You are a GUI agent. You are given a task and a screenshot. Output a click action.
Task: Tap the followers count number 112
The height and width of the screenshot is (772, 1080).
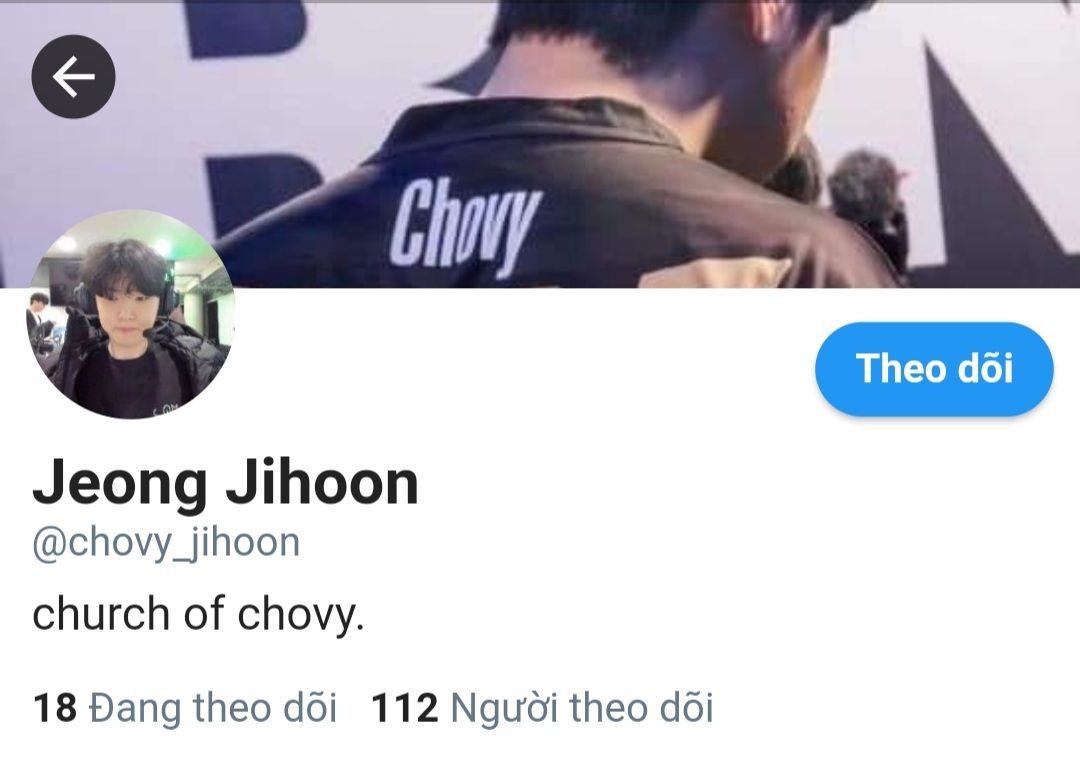[x=404, y=708]
